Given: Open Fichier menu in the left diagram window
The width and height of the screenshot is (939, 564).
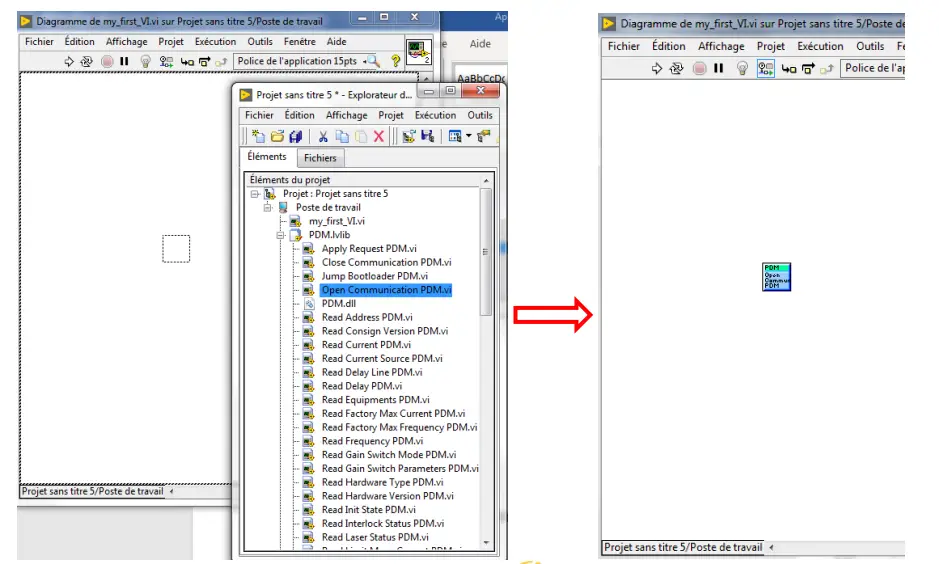Looking at the screenshot, I should pyautogui.click(x=39, y=41).
